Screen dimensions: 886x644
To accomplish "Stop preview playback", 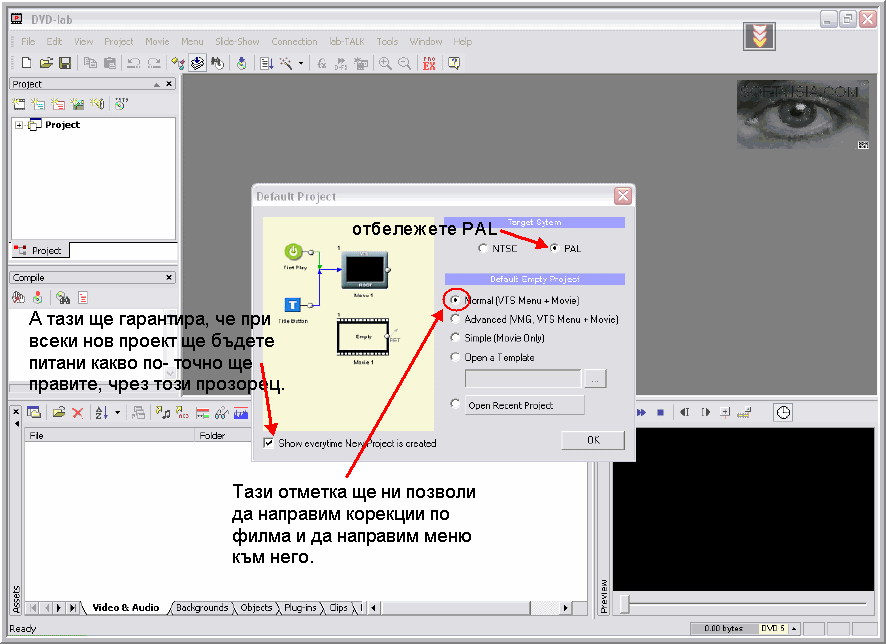I will click(x=660, y=412).
